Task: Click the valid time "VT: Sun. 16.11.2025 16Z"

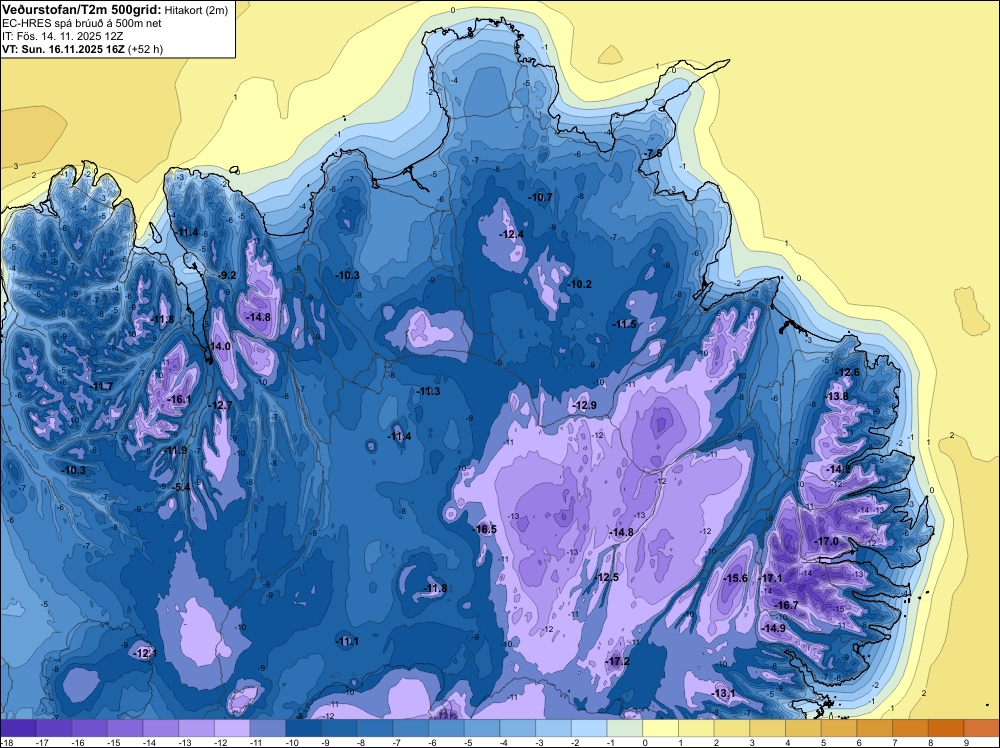Action: coord(63,49)
